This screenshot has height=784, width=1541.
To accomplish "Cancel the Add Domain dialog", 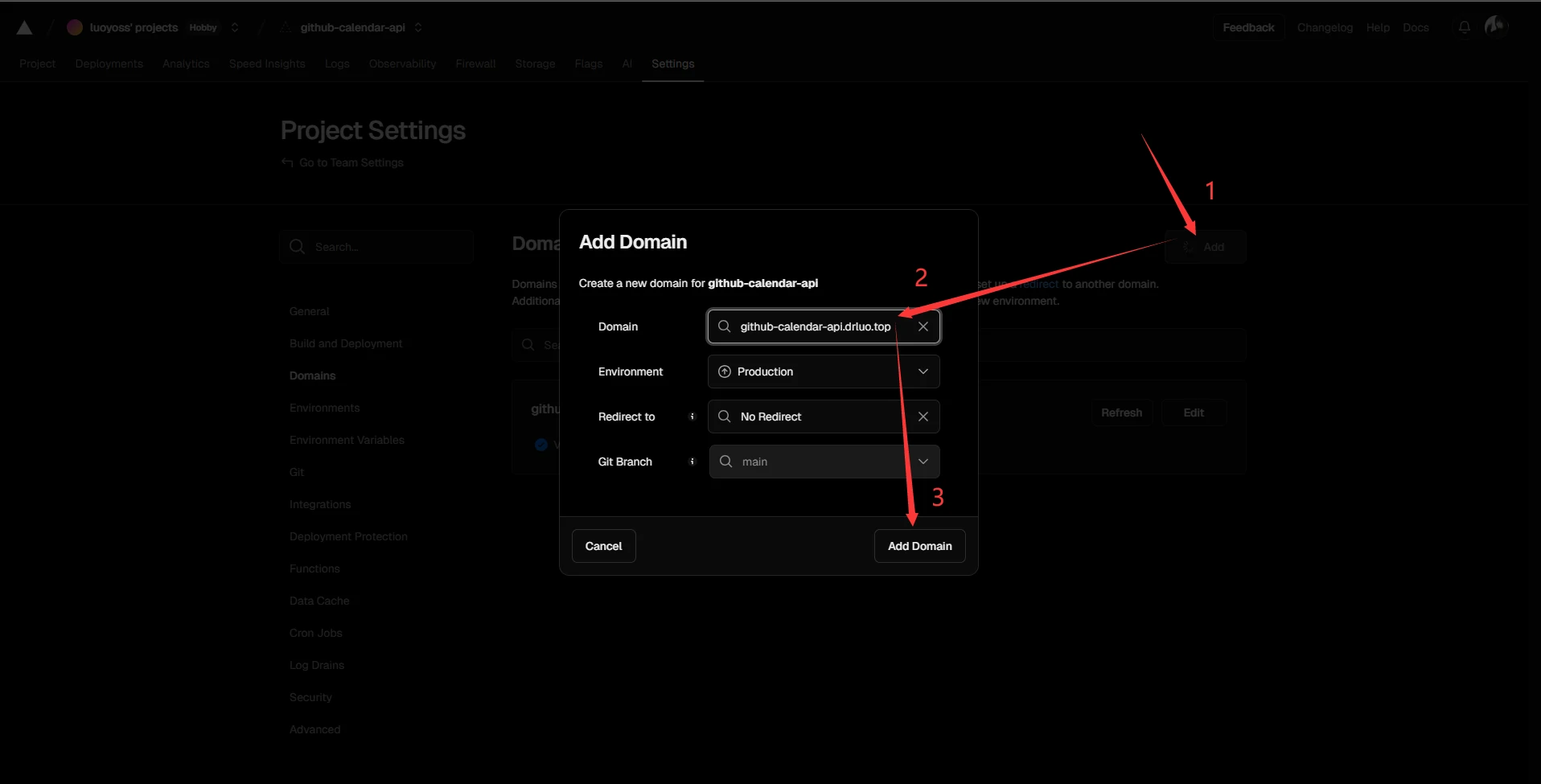I will click(x=603, y=546).
